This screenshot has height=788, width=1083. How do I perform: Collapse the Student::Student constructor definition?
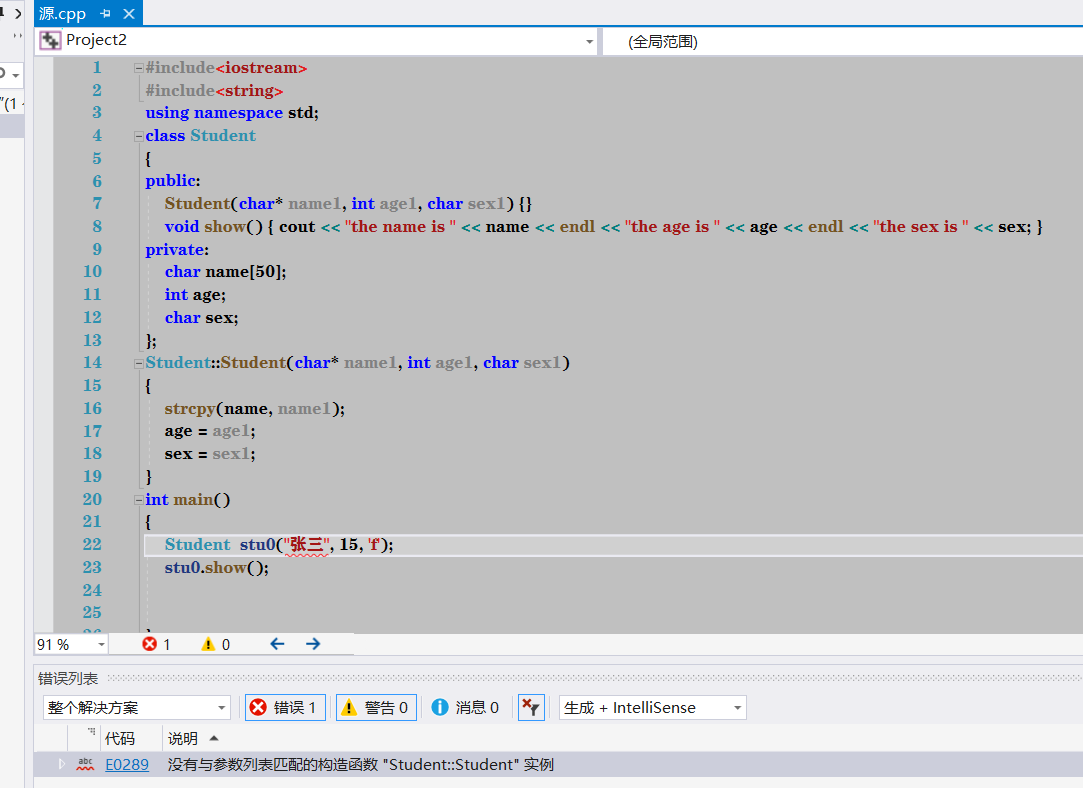pyautogui.click(x=138, y=363)
